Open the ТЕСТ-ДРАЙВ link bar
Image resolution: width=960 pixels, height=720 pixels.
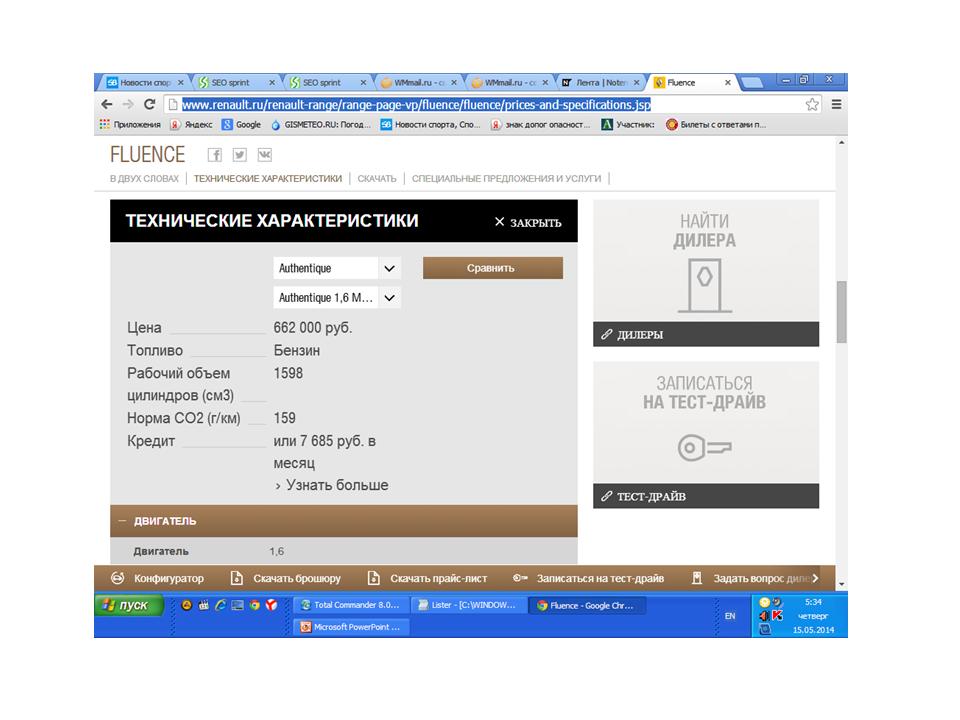click(706, 496)
